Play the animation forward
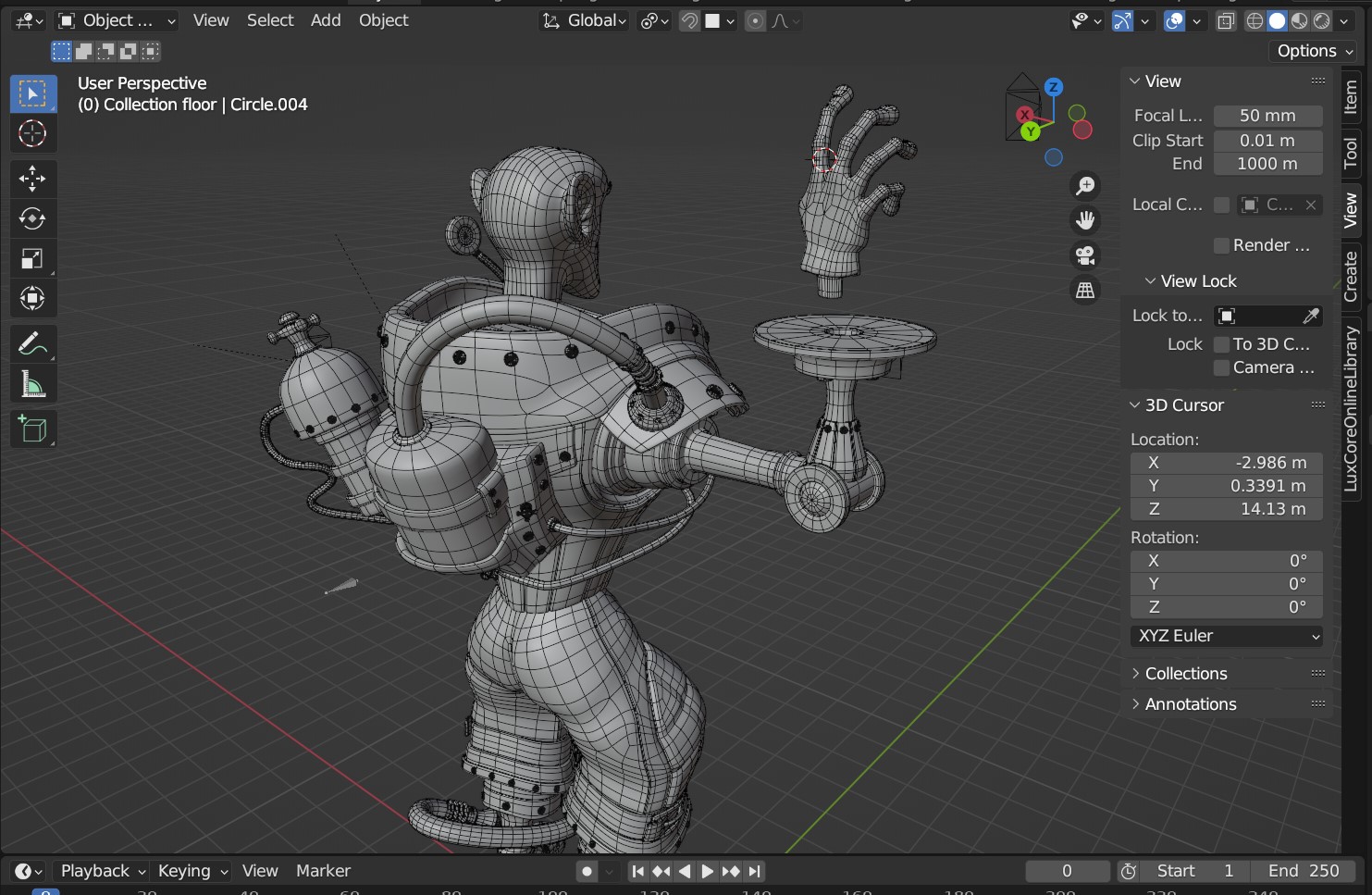The width and height of the screenshot is (1372, 895). click(x=707, y=871)
